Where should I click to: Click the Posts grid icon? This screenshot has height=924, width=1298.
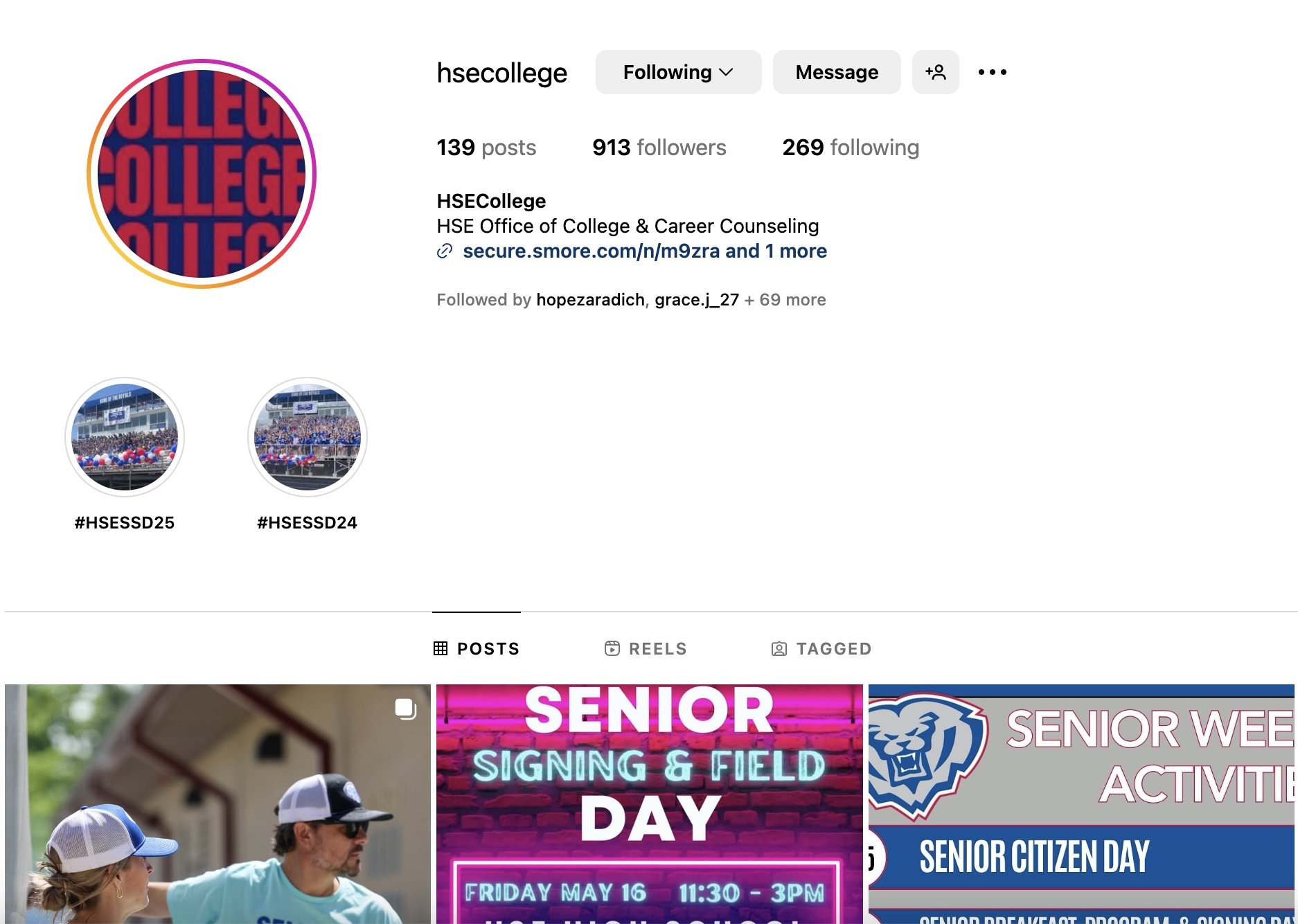(441, 648)
